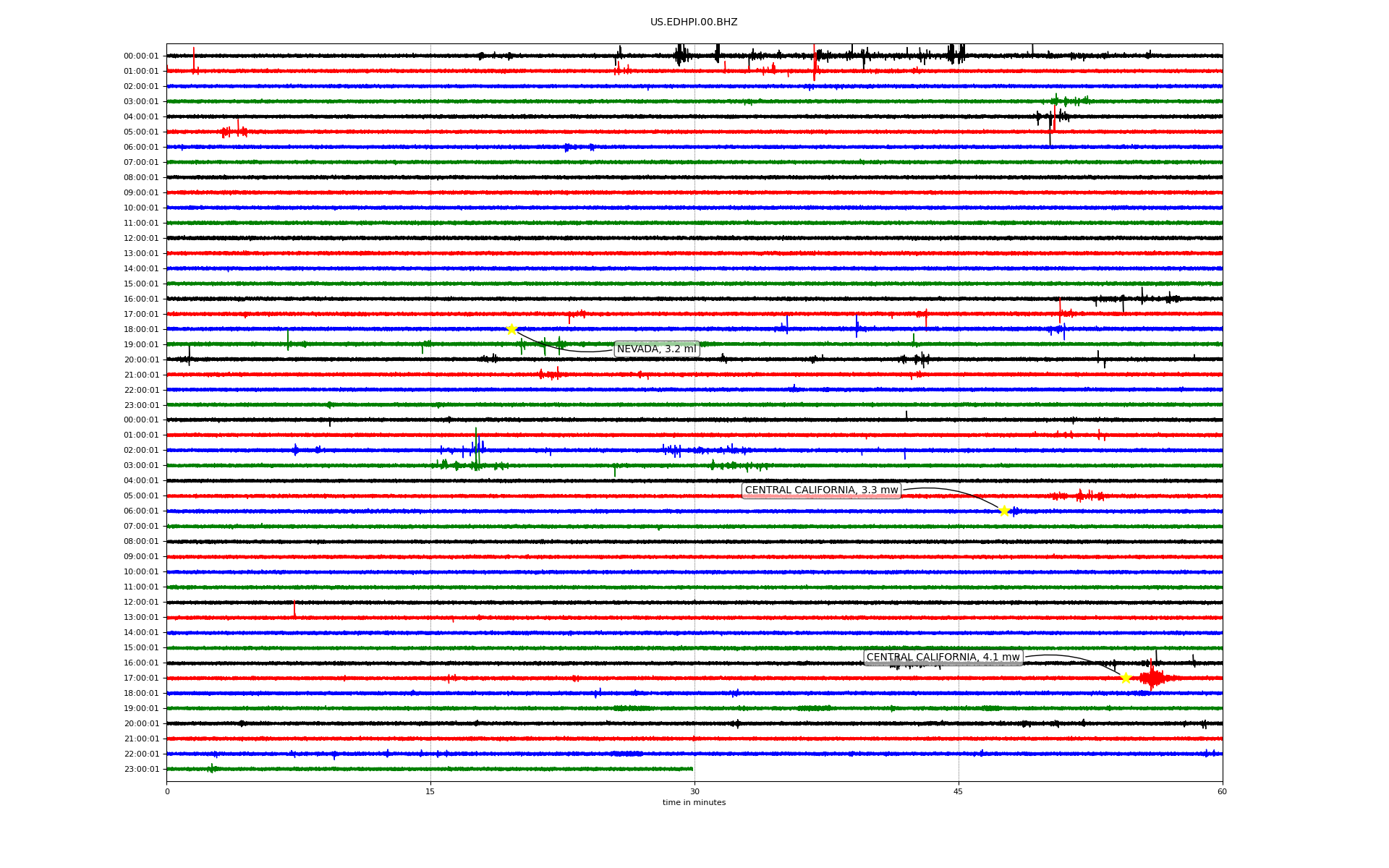The image size is (1389, 868).
Task: Click the large red seismic burst near the 4.1 event
Action: coord(1152,678)
